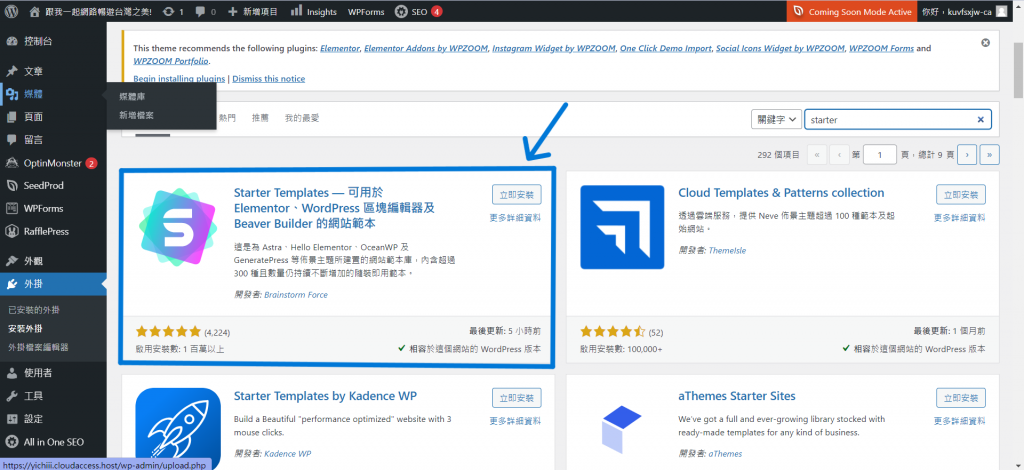Viewport: 1024px width, 470px height.
Task: Jump to last results page
Action: click(989, 155)
